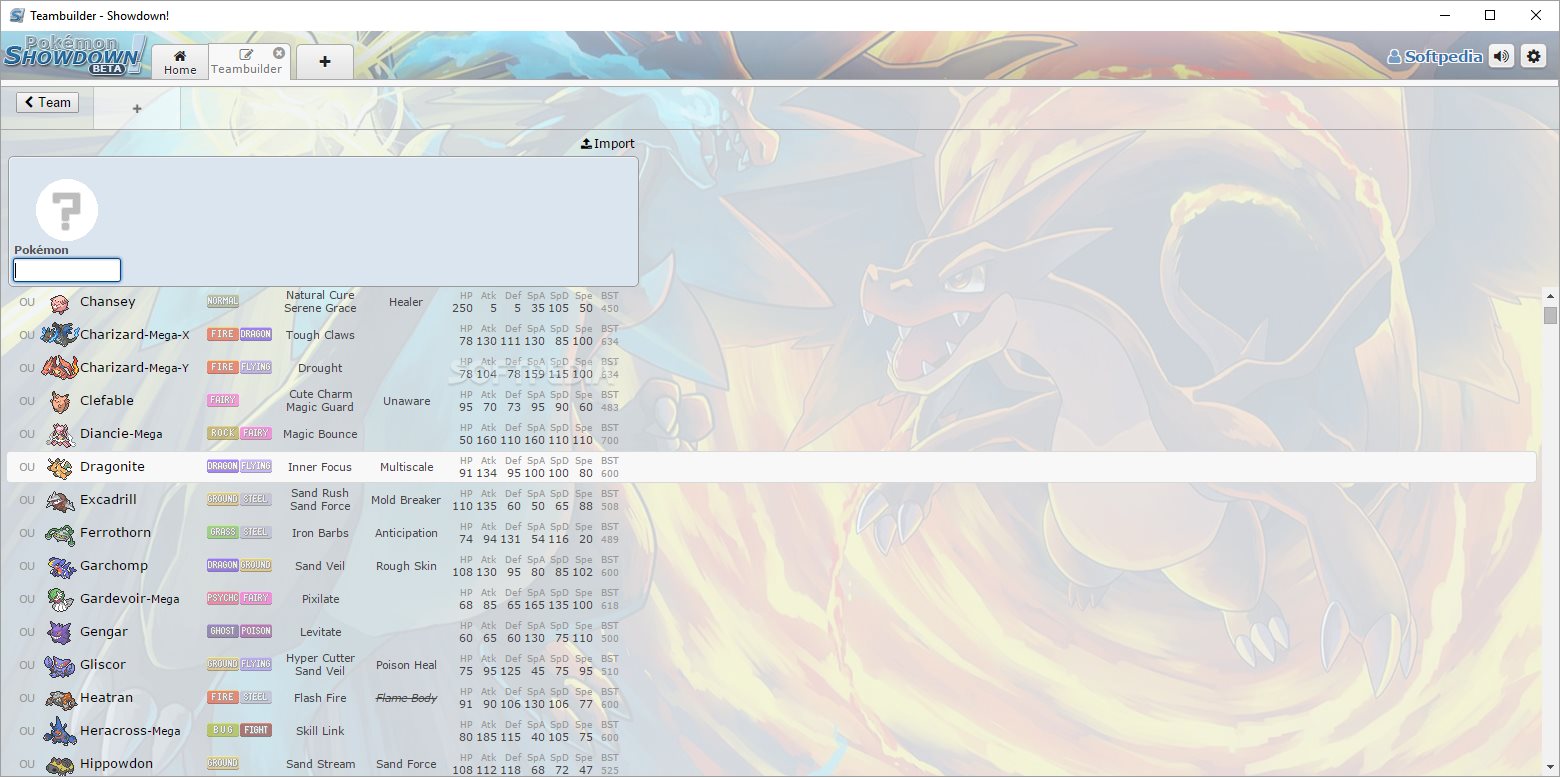Click the Bug type badge on Heracross-Mega
Image resolution: width=1560 pixels, height=777 pixels.
(223, 730)
